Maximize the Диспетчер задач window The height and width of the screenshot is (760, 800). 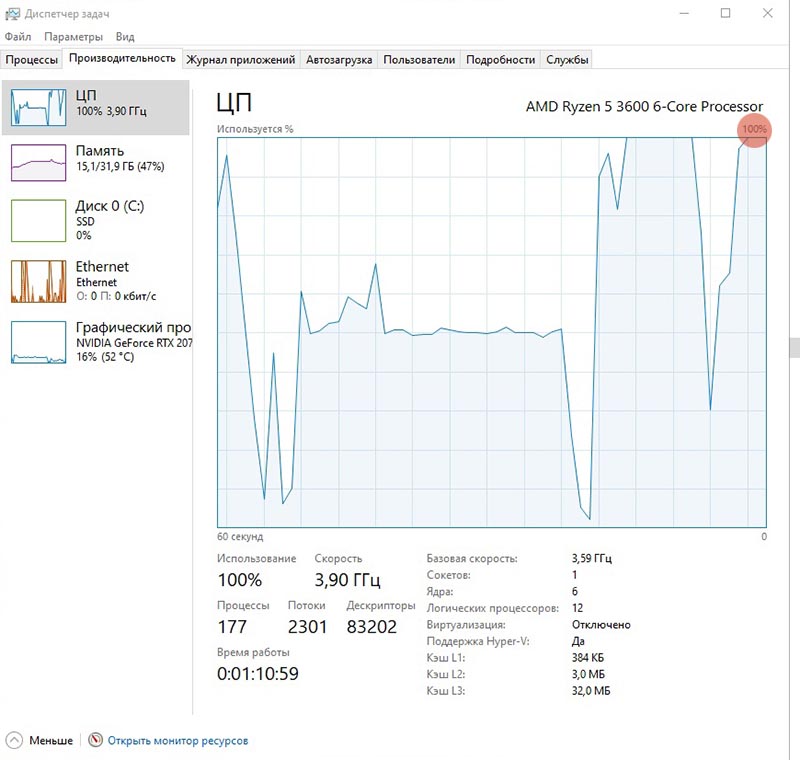(726, 13)
